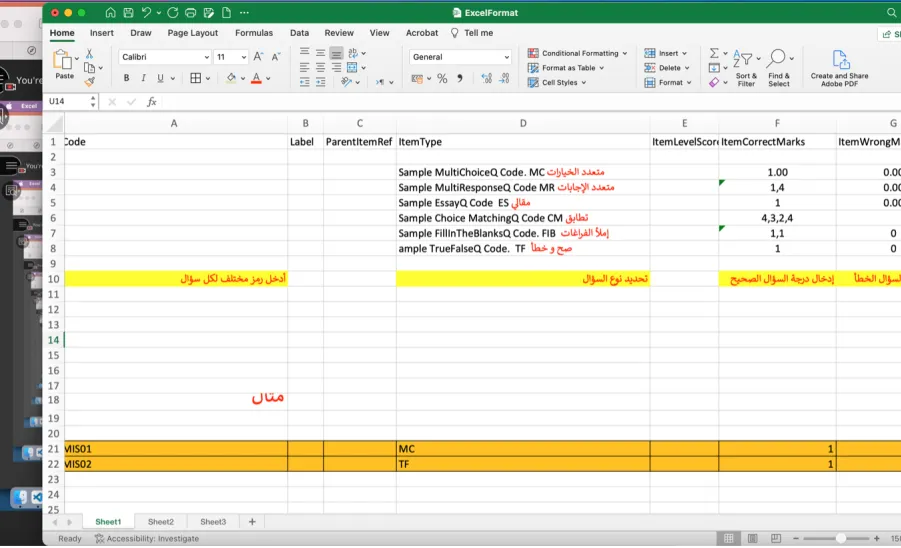The image size is (901, 548).
Task: Click Accessibility: Investigate in status bar
Action: 147,538
